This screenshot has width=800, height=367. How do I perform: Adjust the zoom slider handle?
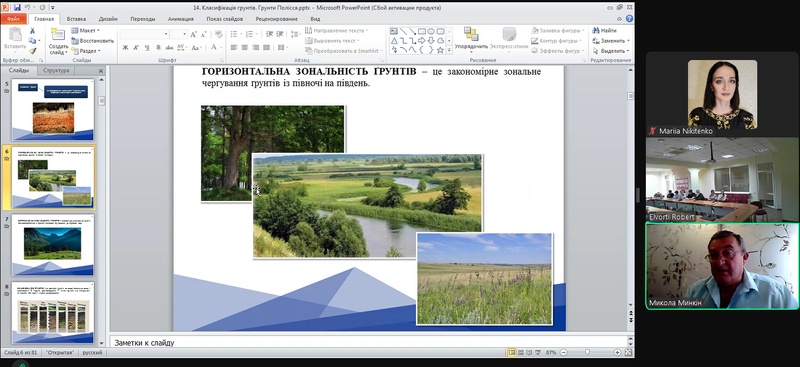click(x=588, y=352)
